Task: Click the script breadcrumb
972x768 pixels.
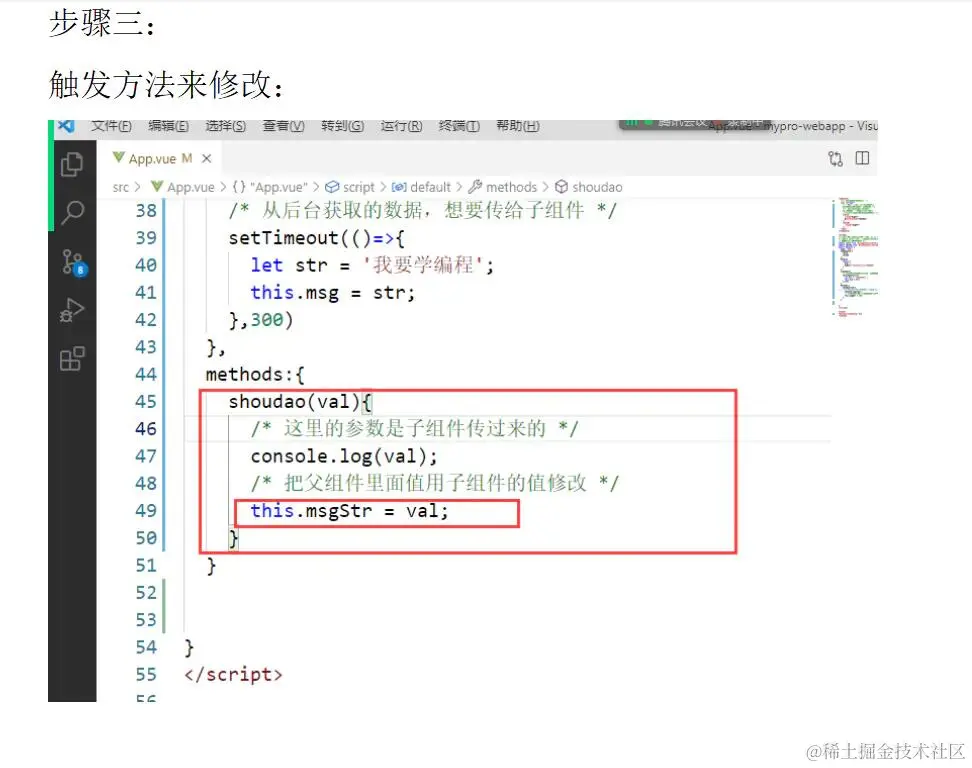Action: point(350,187)
